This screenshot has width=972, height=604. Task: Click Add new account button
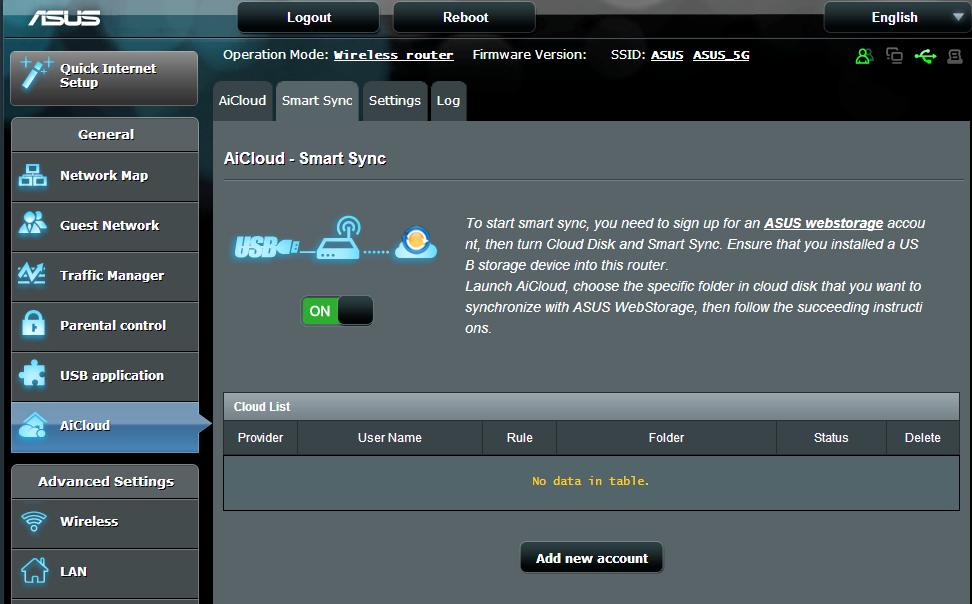coord(592,558)
